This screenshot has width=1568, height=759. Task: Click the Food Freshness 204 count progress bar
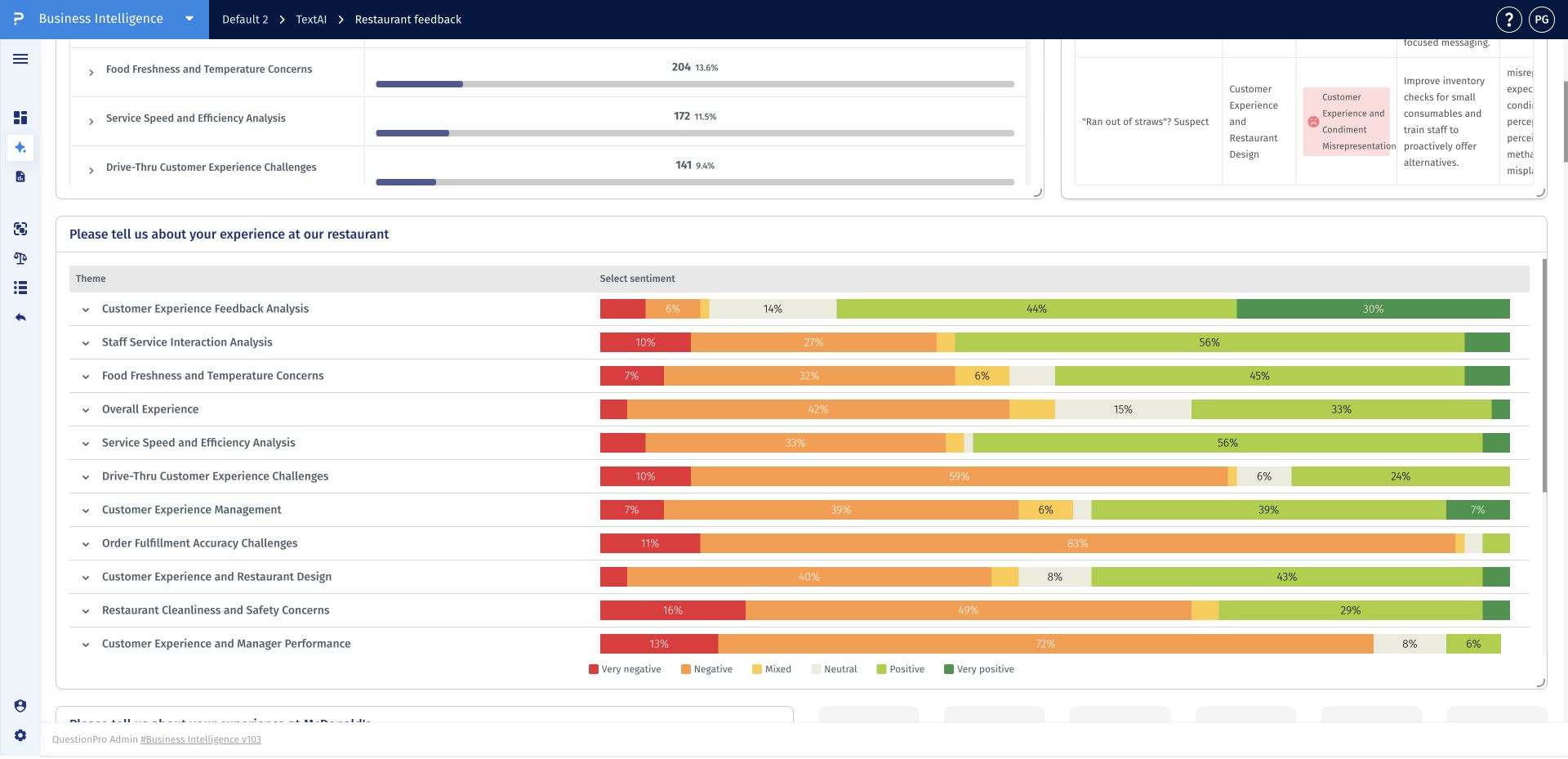pos(695,84)
